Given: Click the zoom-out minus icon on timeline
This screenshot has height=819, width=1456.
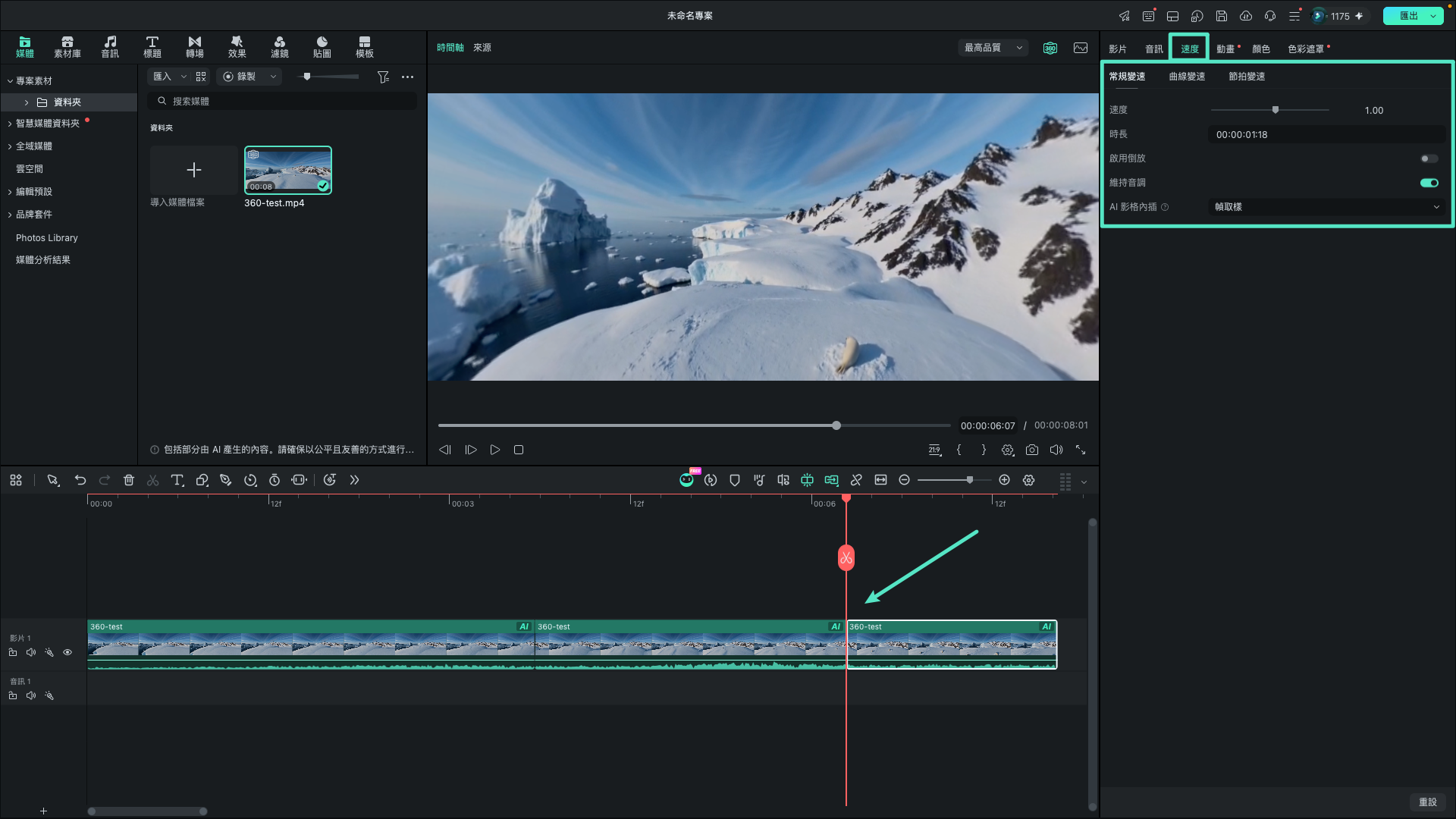Looking at the screenshot, I should pyautogui.click(x=904, y=480).
